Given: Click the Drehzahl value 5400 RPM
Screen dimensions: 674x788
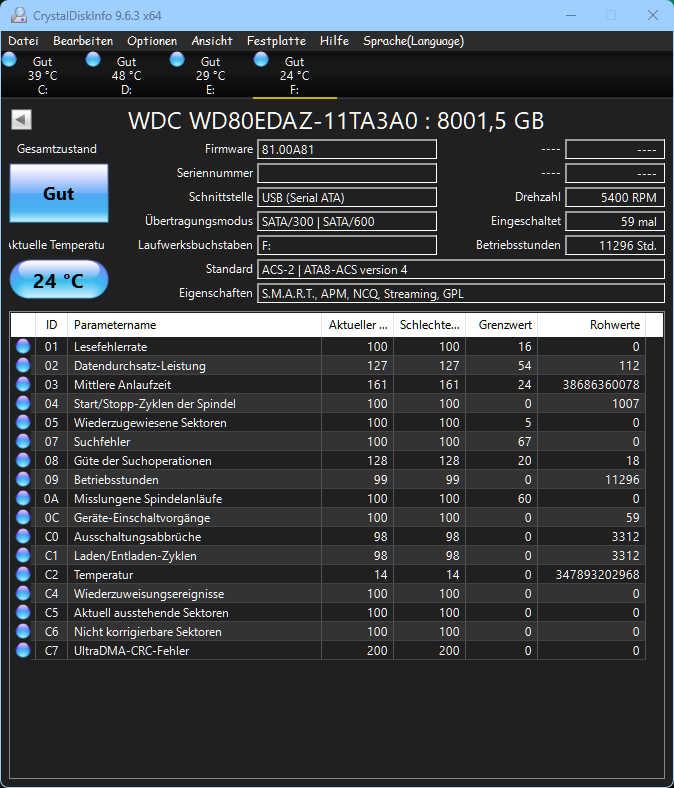Looking at the screenshot, I should click(615, 198).
